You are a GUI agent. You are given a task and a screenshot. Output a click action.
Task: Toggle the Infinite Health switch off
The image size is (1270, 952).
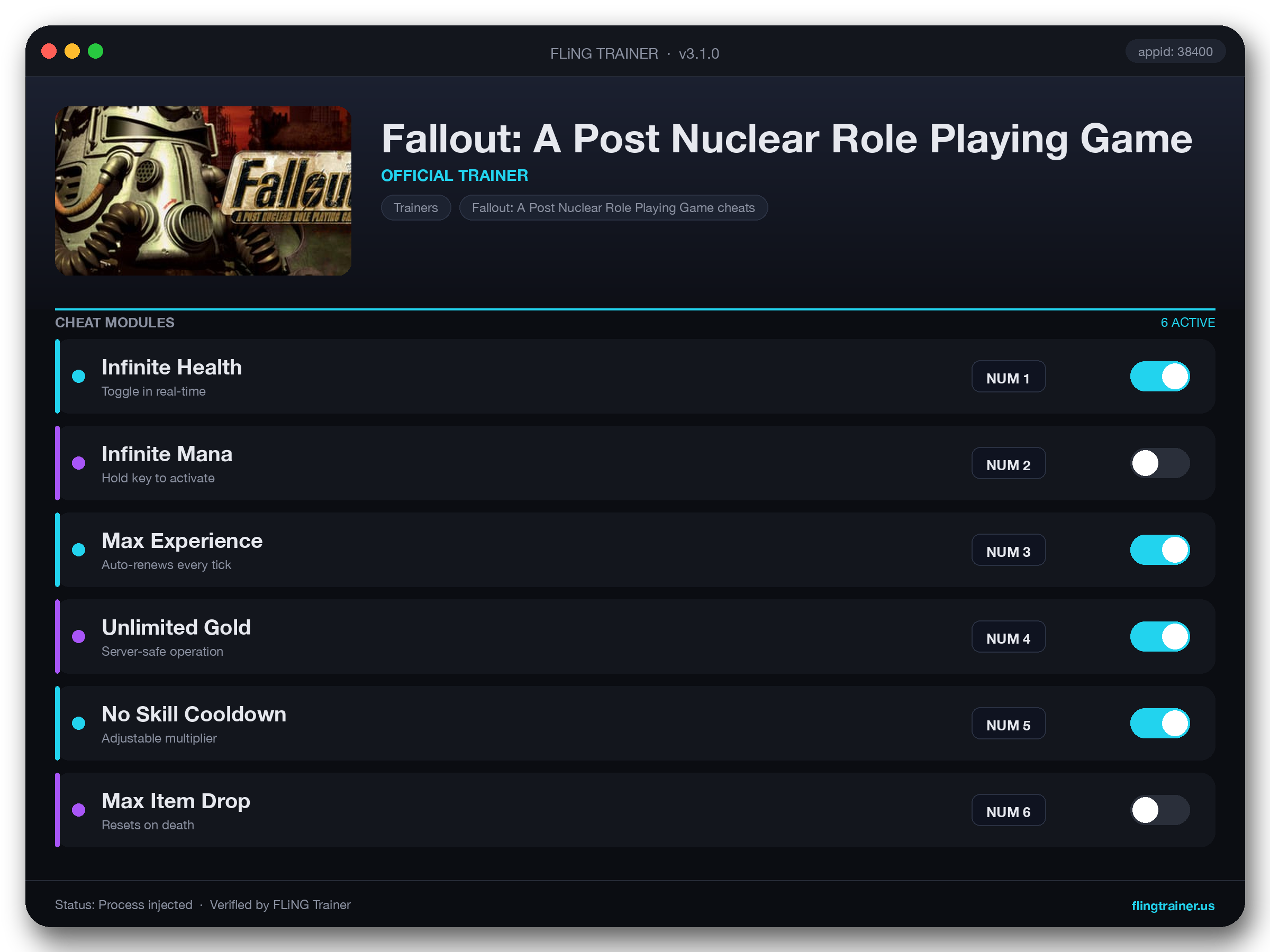pyautogui.click(x=1160, y=377)
